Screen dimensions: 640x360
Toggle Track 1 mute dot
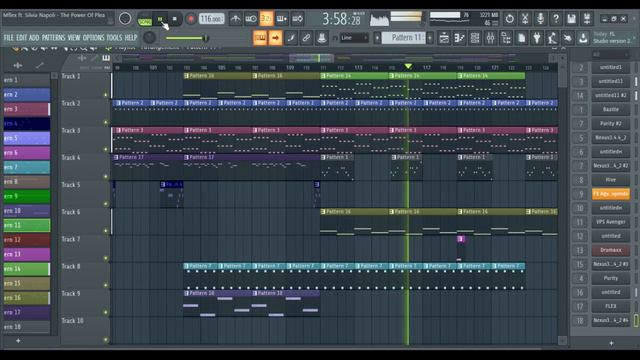[x=106, y=95]
